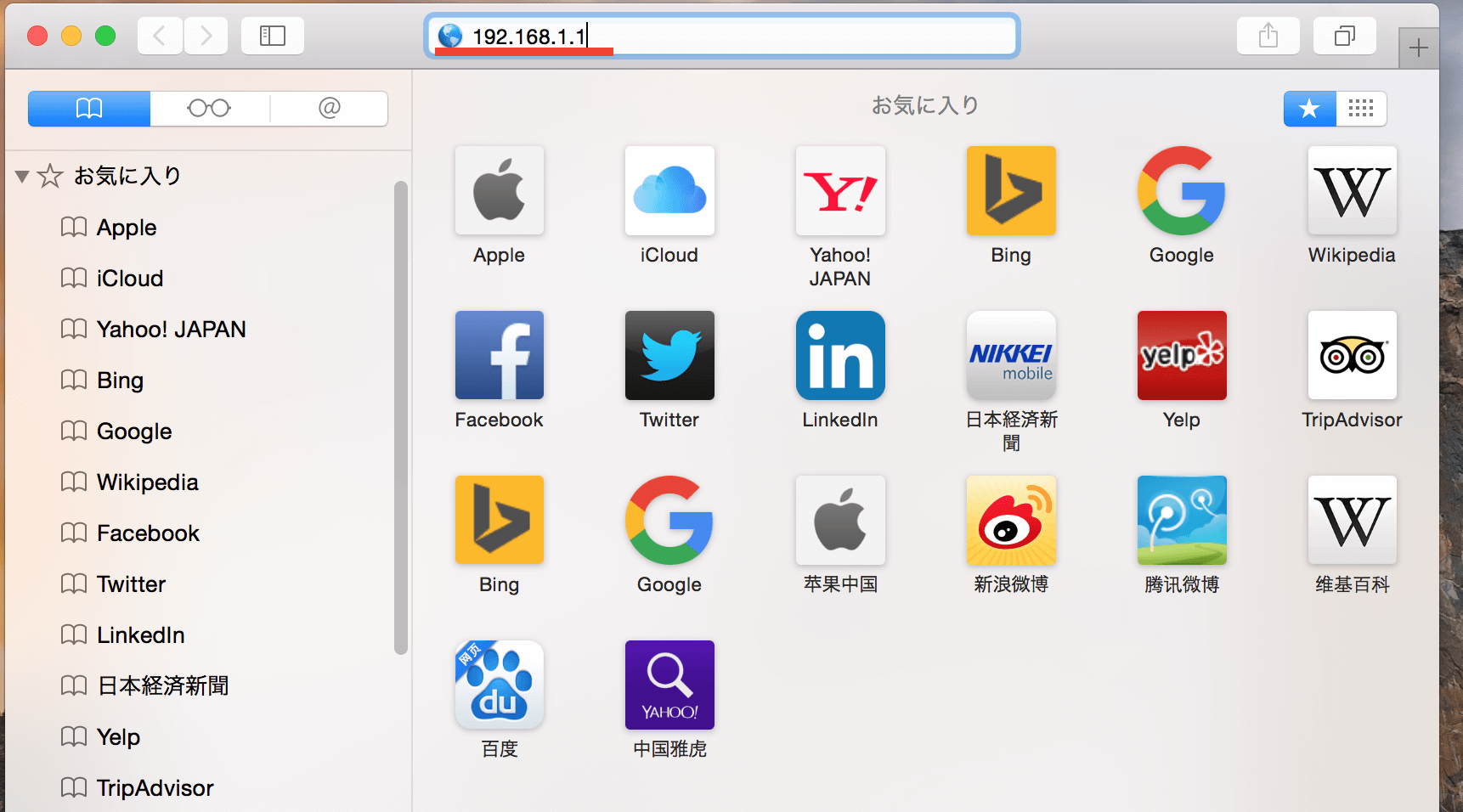This screenshot has height=812, width=1463.
Task: Open the Wikipedia favorite icon
Action: [x=1351, y=191]
